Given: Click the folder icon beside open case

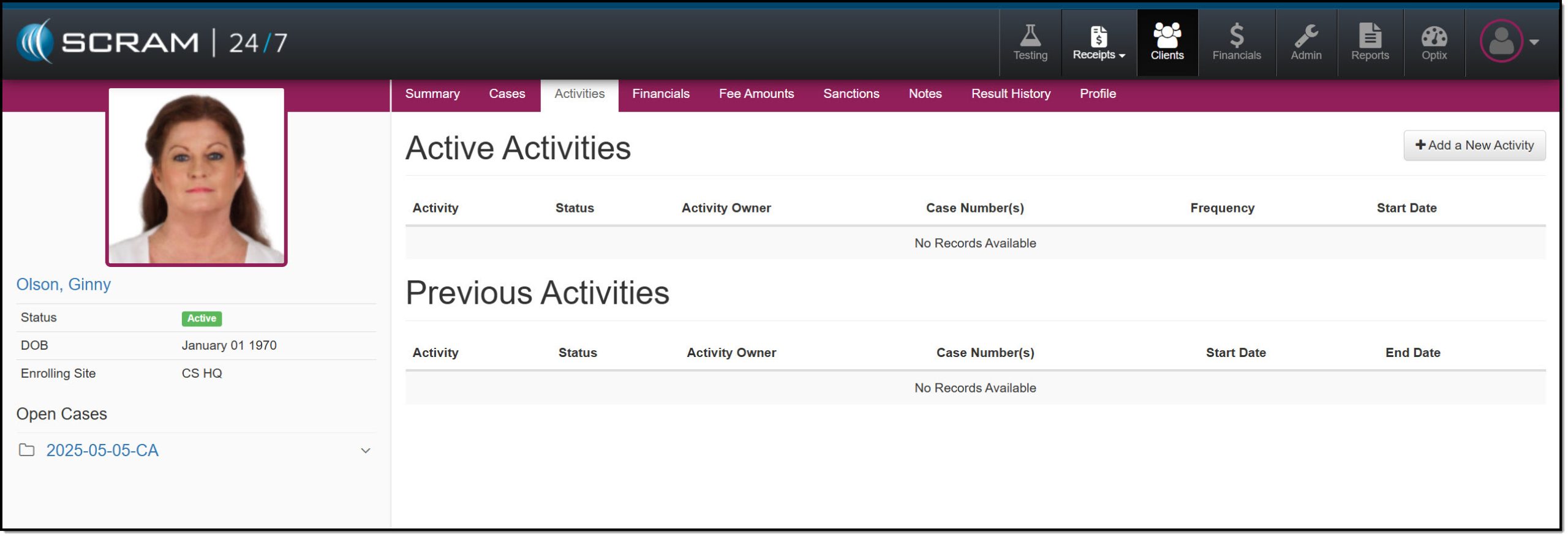Looking at the screenshot, I should pos(26,450).
